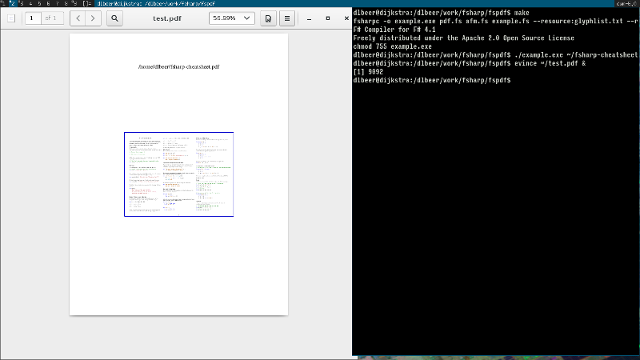Click the fsharp-cheatsheet.pdf path heading on page
This screenshot has height=360, width=640.
(179, 67)
